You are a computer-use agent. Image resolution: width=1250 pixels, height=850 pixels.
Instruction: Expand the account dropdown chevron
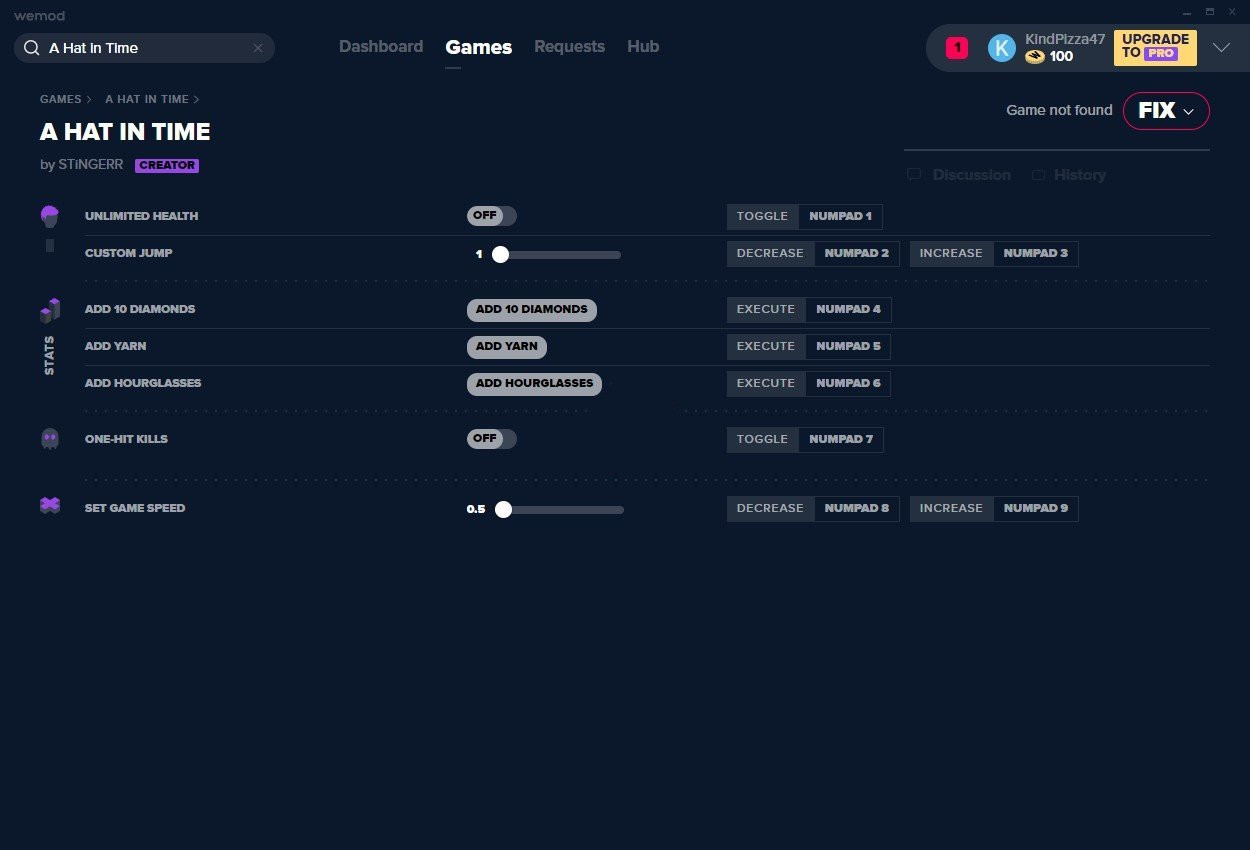pos(1221,48)
